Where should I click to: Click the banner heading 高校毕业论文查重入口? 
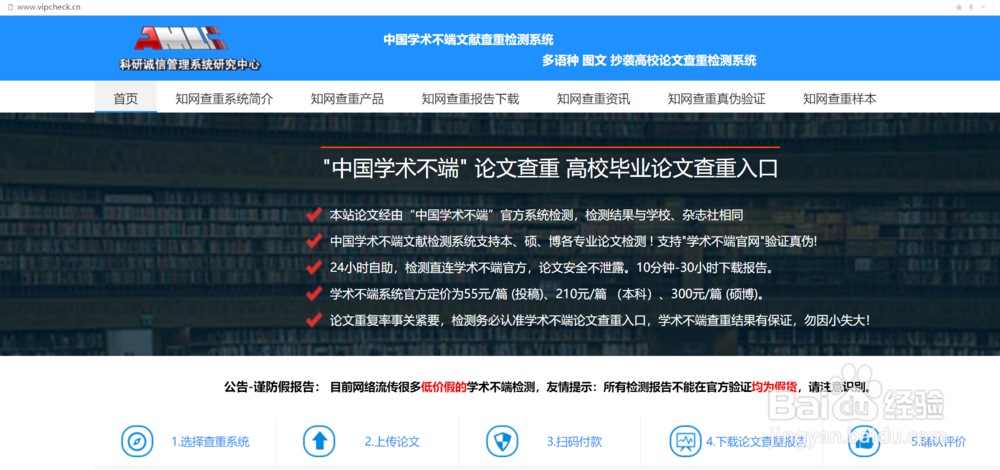[x=672, y=170]
